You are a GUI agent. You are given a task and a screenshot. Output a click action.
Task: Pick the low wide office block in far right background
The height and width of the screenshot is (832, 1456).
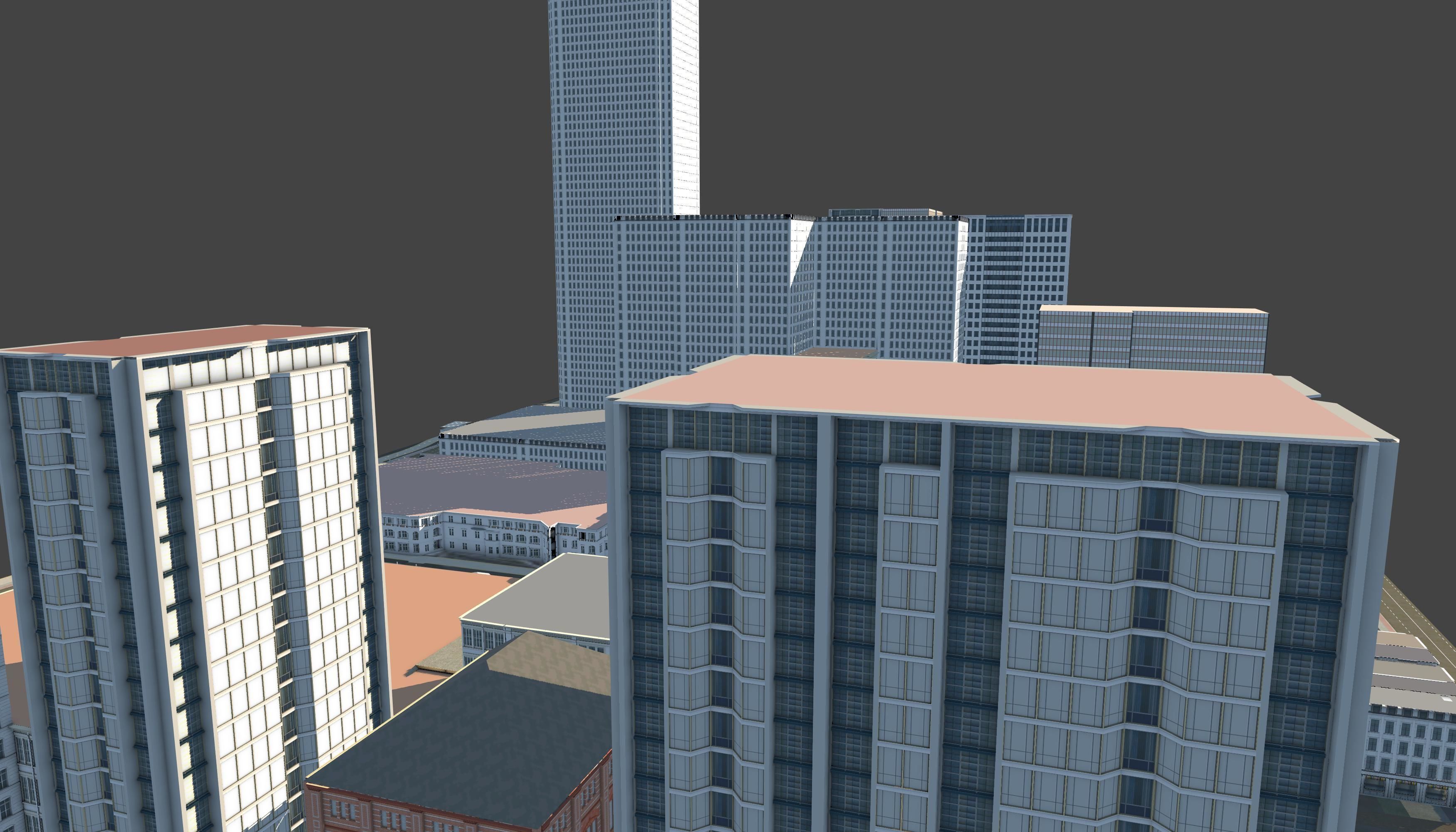tap(1153, 338)
